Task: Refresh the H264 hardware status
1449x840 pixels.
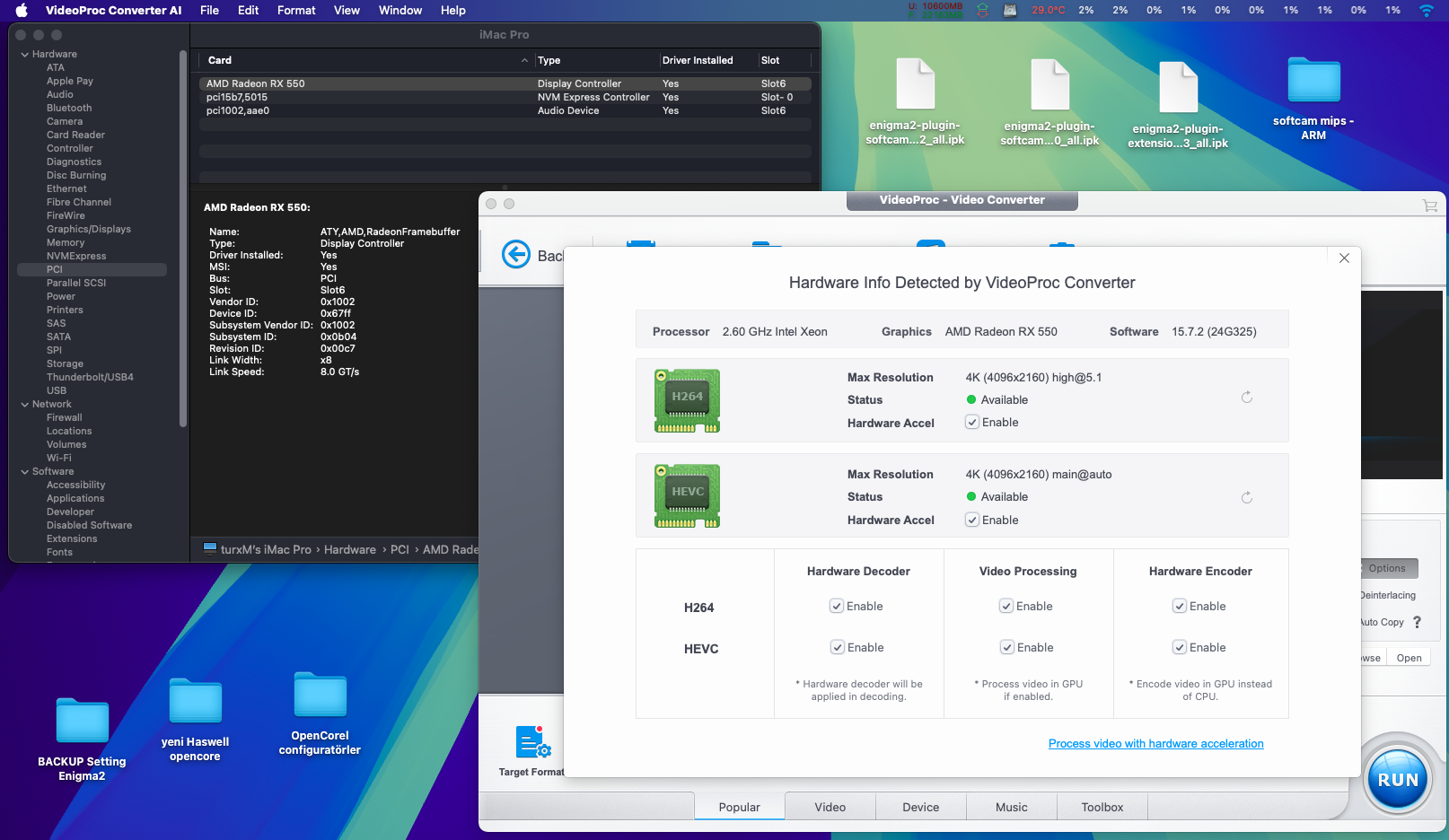Action: click(x=1246, y=398)
